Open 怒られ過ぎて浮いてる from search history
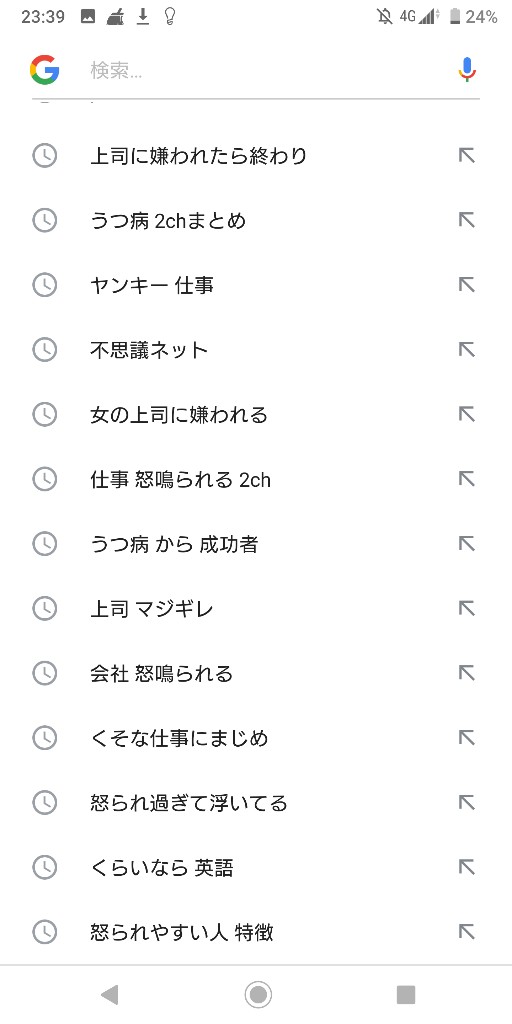Image resolution: width=512 pixels, height=1024 pixels. tap(256, 803)
